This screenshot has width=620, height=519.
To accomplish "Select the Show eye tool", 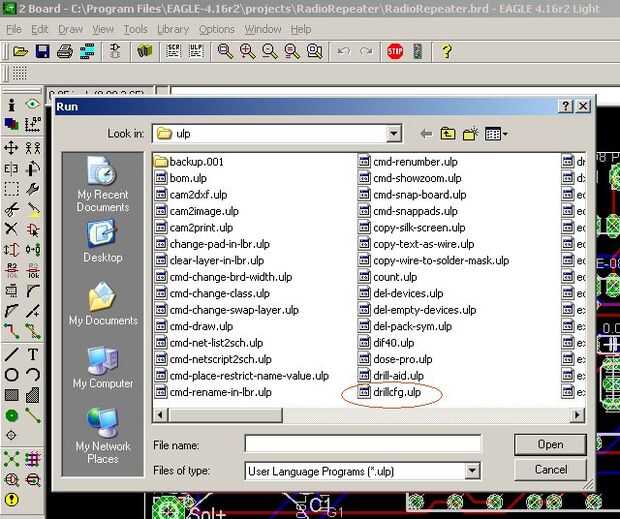I will [x=32, y=104].
